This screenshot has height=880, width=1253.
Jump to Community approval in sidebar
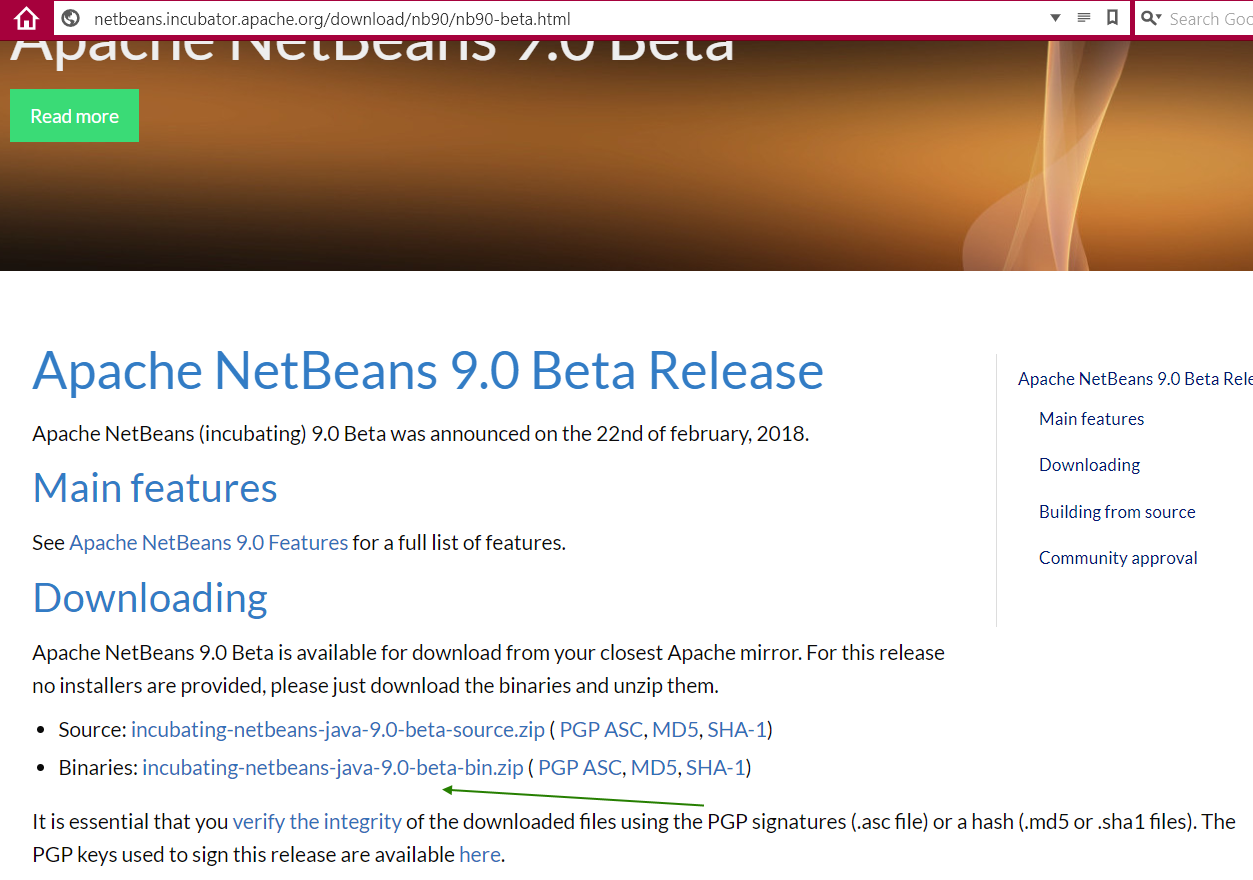coord(1118,558)
